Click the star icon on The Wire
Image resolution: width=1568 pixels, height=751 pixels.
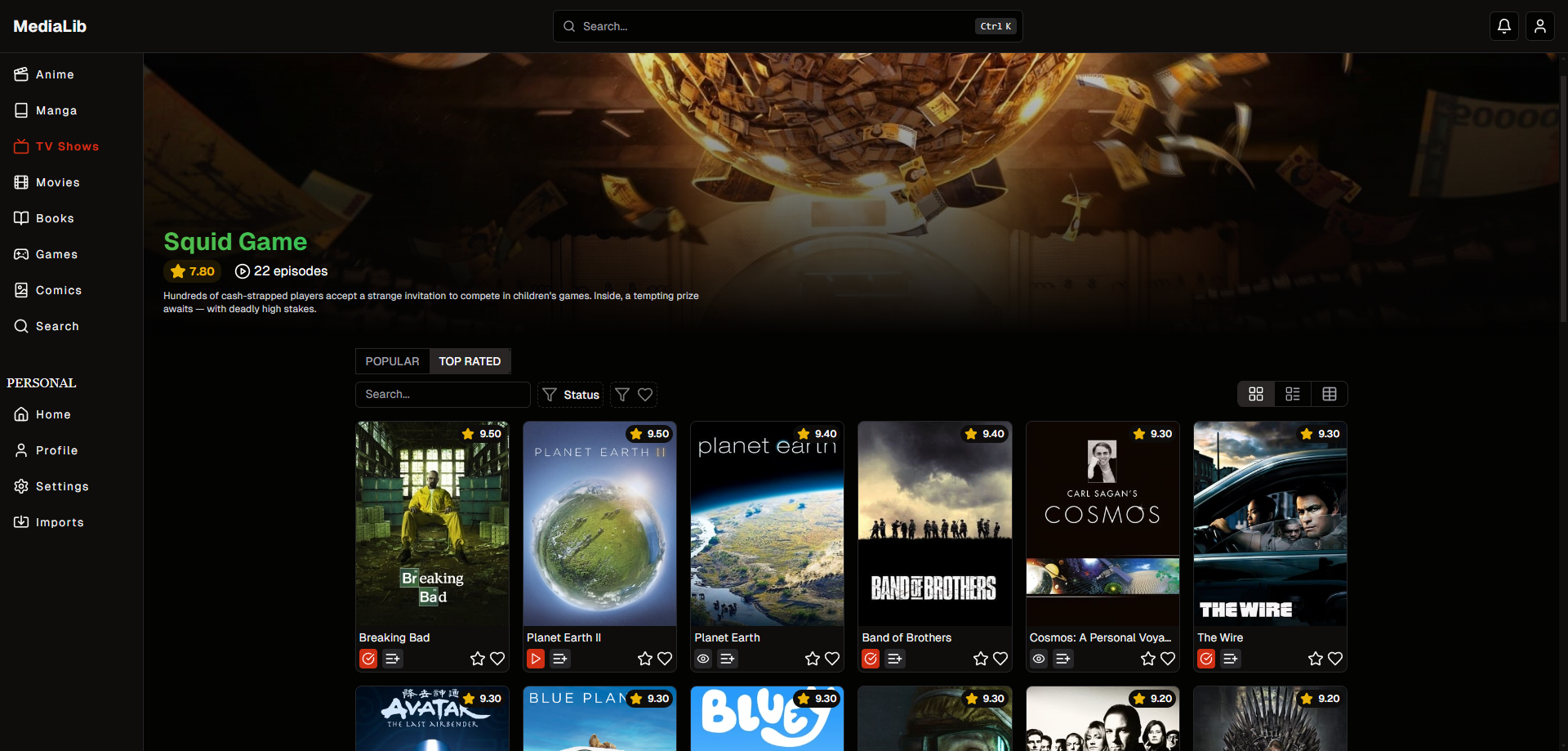point(1316,659)
